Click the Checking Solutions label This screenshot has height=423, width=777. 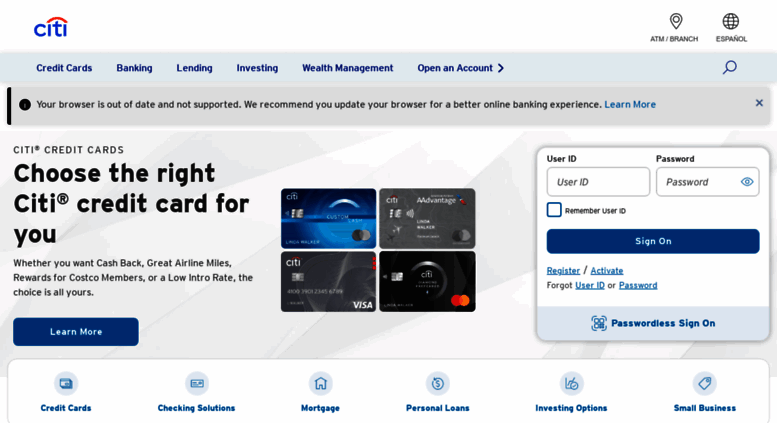click(196, 408)
